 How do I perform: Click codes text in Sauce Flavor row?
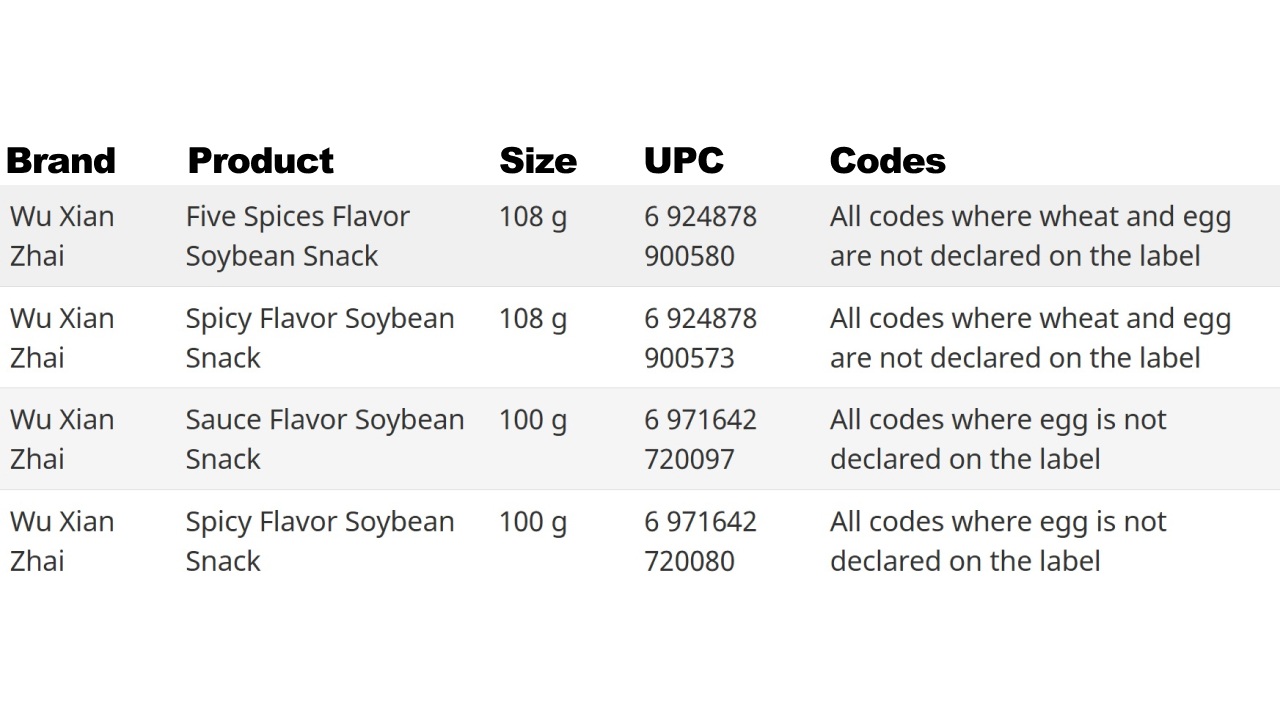[998, 439]
